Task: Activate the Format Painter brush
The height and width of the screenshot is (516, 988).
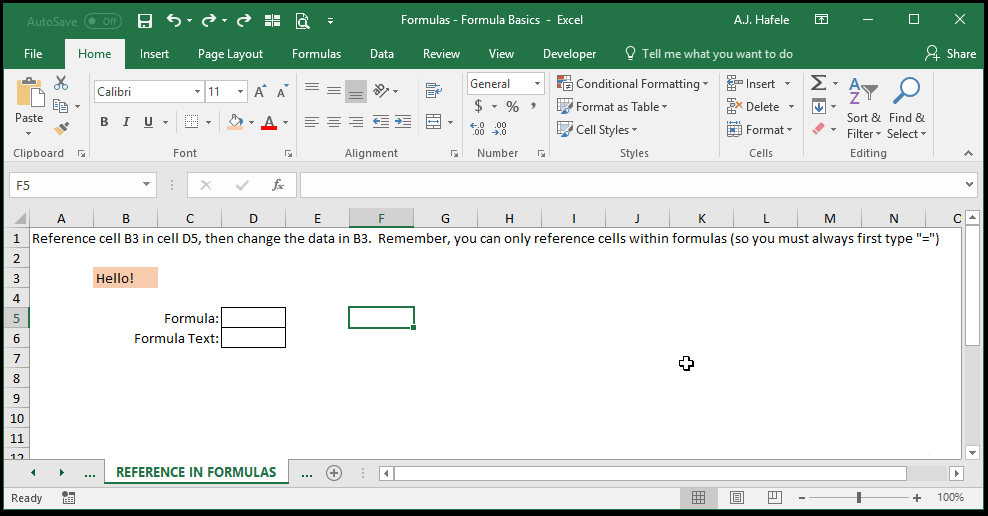Action: [61, 129]
